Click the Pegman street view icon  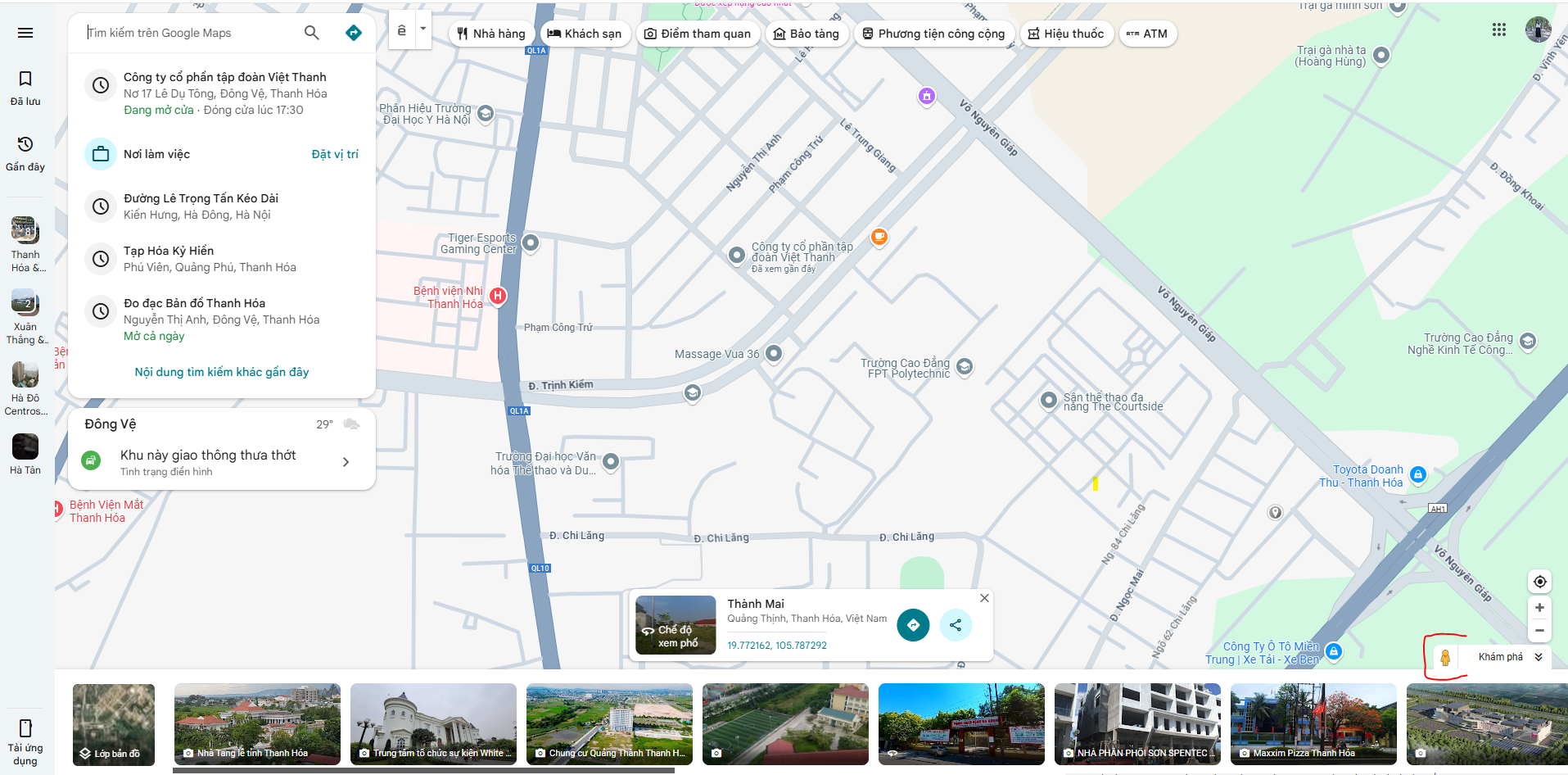click(1445, 657)
